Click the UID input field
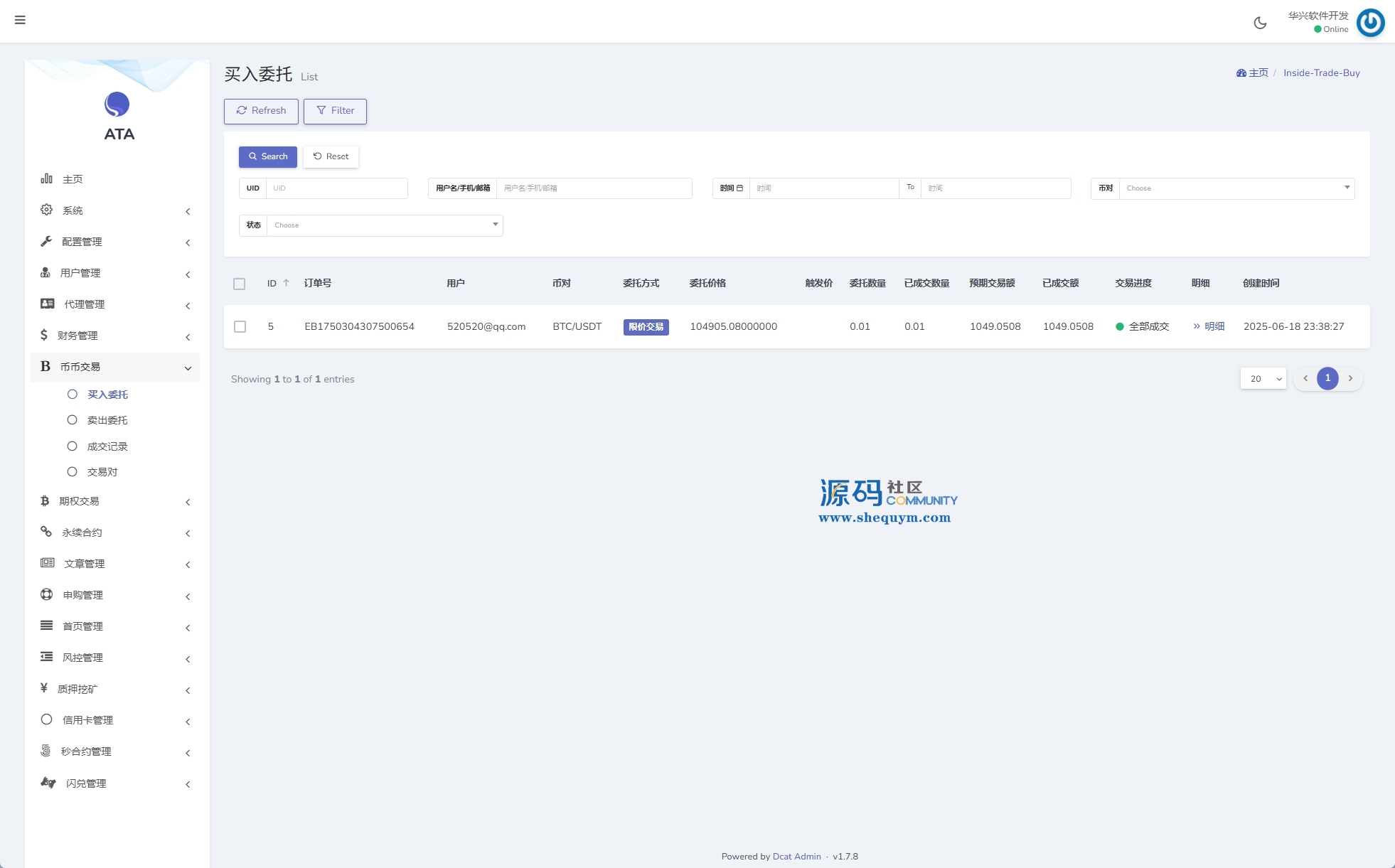Screen dimensions: 1395x868 (x=336, y=188)
